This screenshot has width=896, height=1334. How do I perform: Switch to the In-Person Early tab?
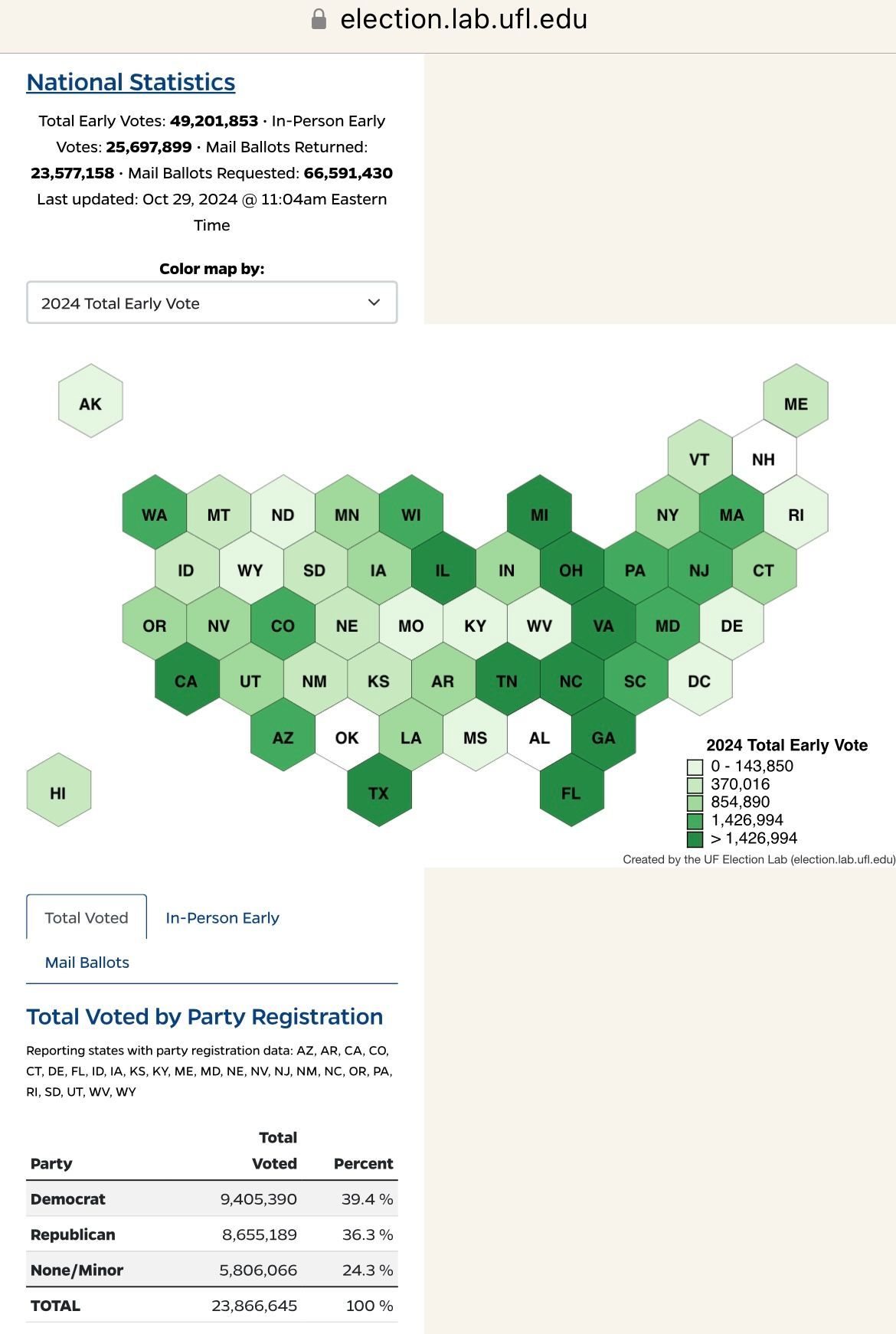(x=222, y=917)
